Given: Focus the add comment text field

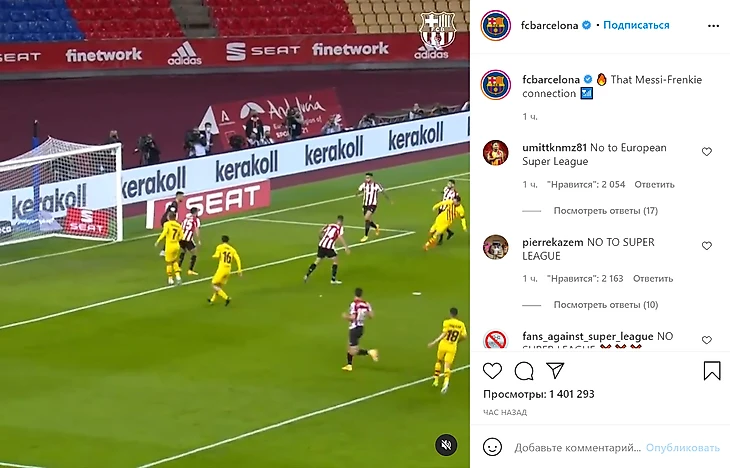Looking at the screenshot, I should click(x=577, y=448).
